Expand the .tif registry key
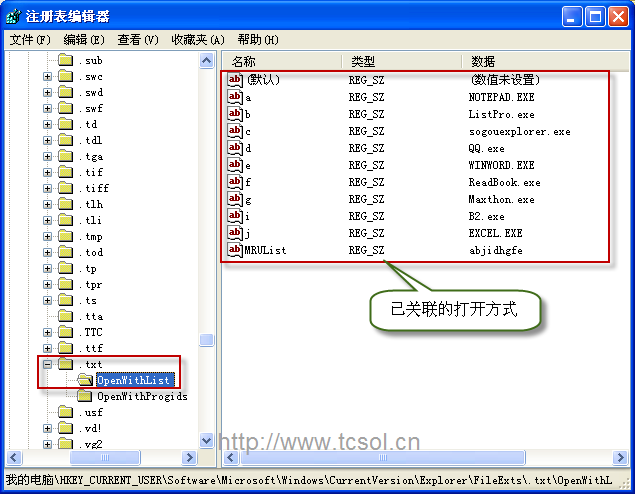635x494 pixels. point(47,172)
